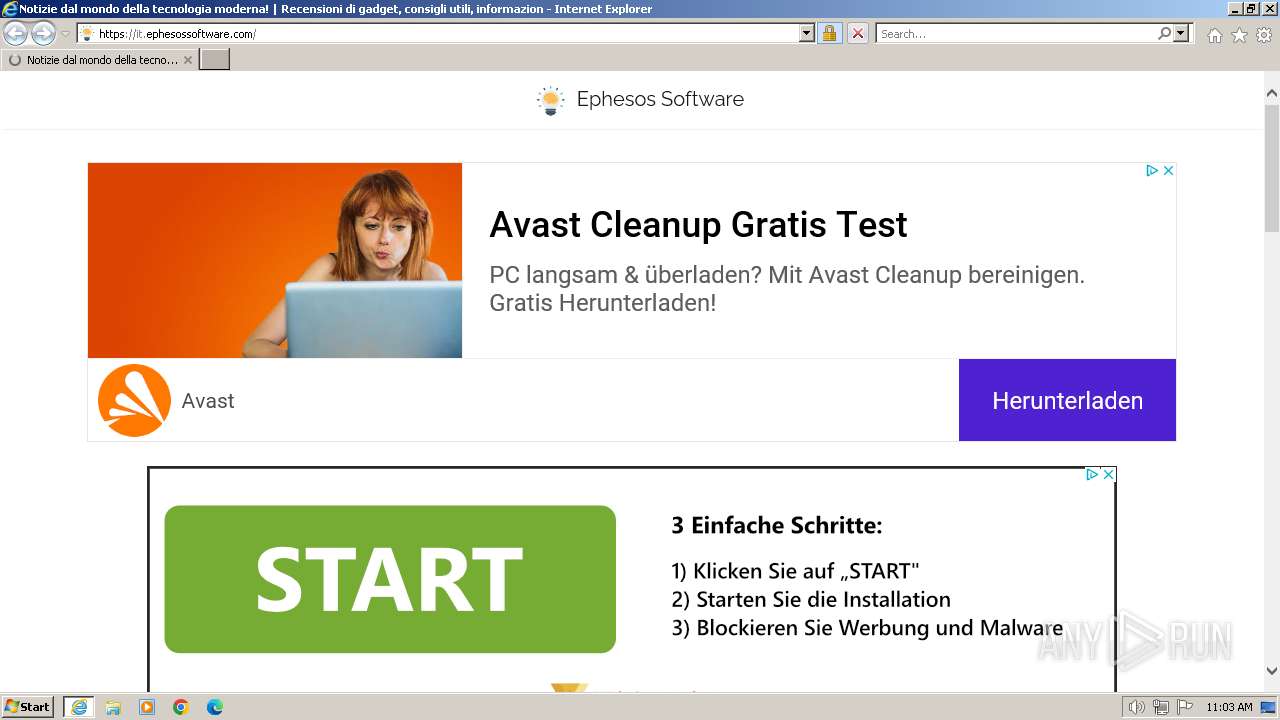Viewport: 1280px width, 720px height.
Task: Click the Avast brand name text
Action: tap(208, 401)
